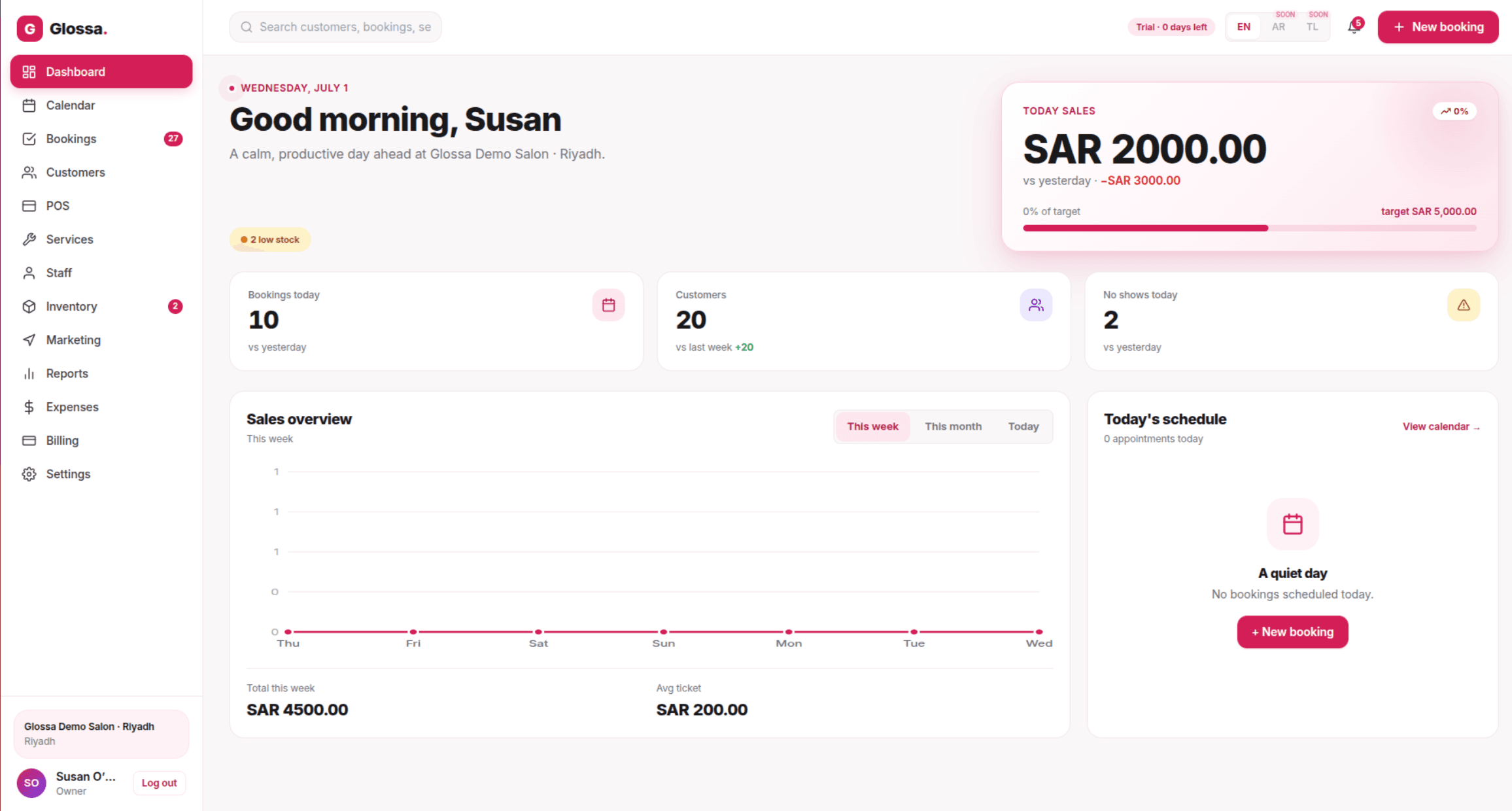Viewport: 1512px width, 811px height.
Task: Open notifications bell icon
Action: tap(1354, 27)
